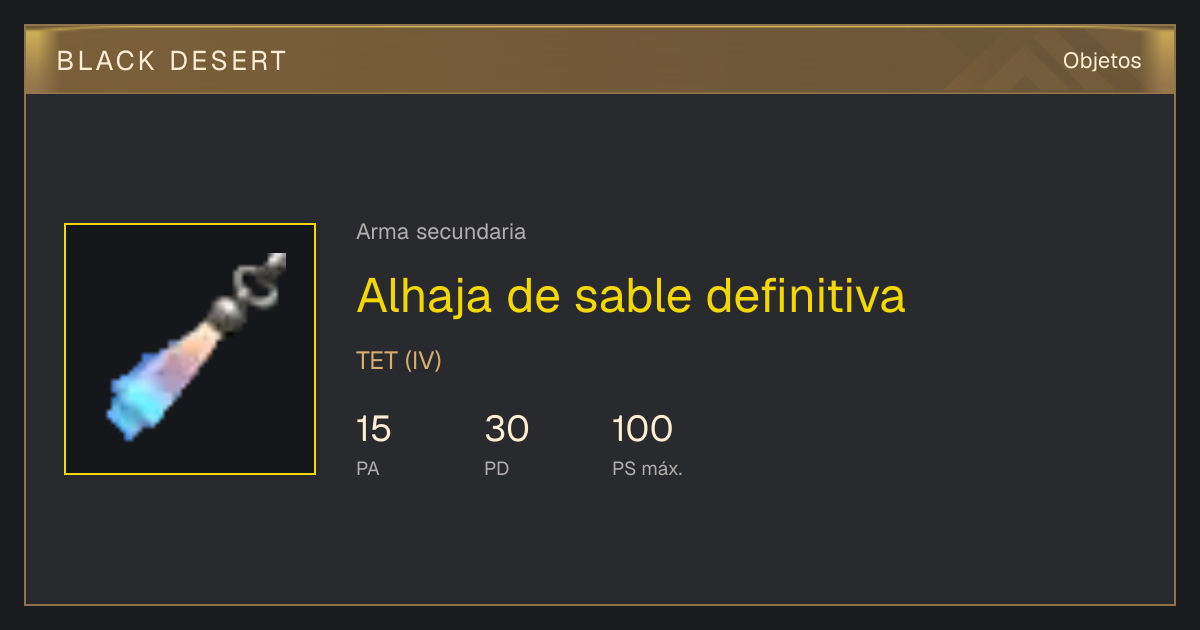Click the PD stat label
This screenshot has width=1200, height=630.
(x=496, y=468)
